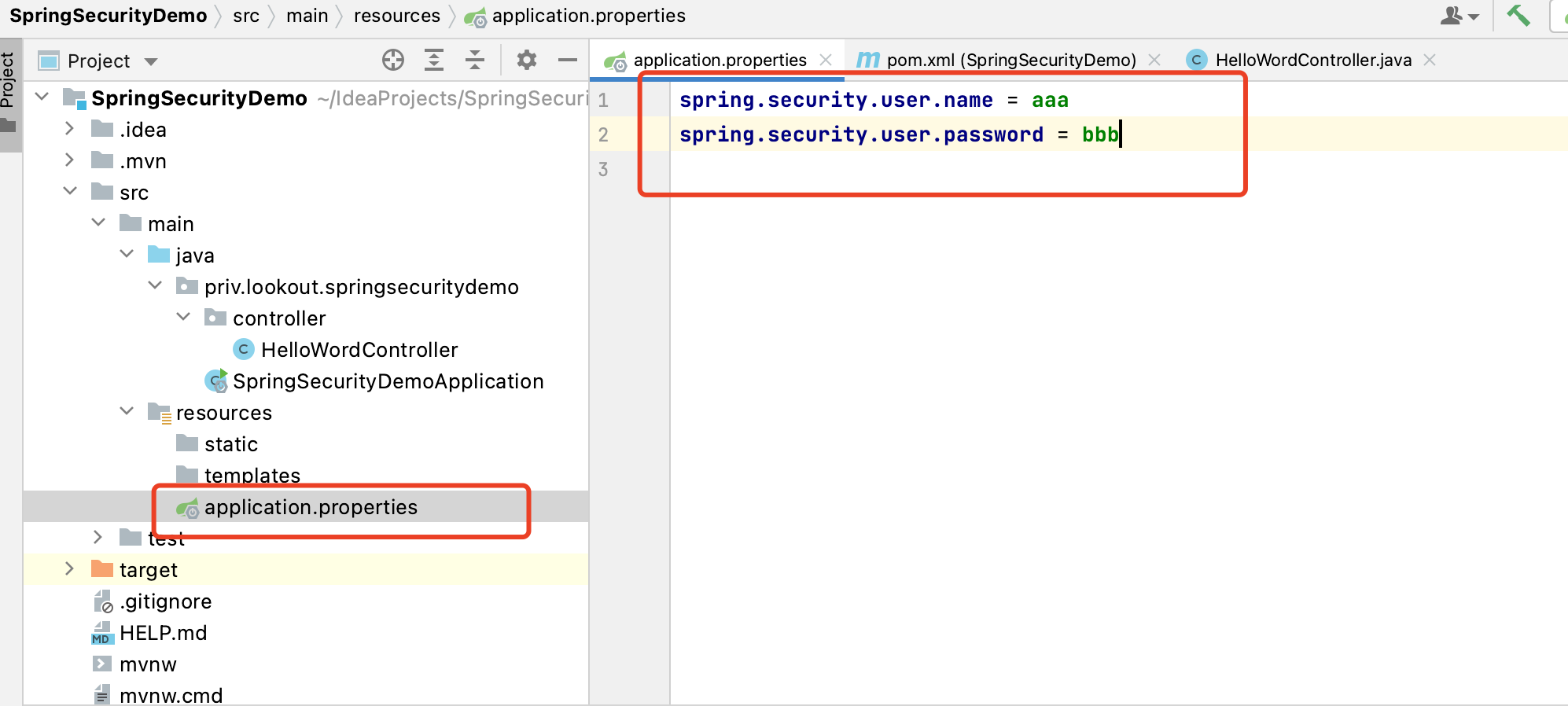This screenshot has height=706, width=1568.
Task: Switch to HelloWordController.java tab
Action: coord(1313,60)
